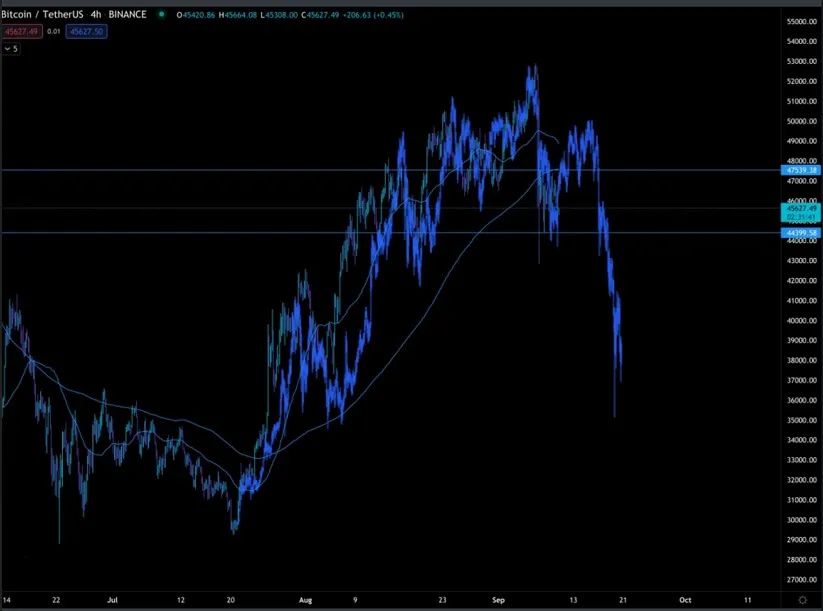
Task: Select the 47539.38 horizontal level label
Action: click(x=799, y=171)
